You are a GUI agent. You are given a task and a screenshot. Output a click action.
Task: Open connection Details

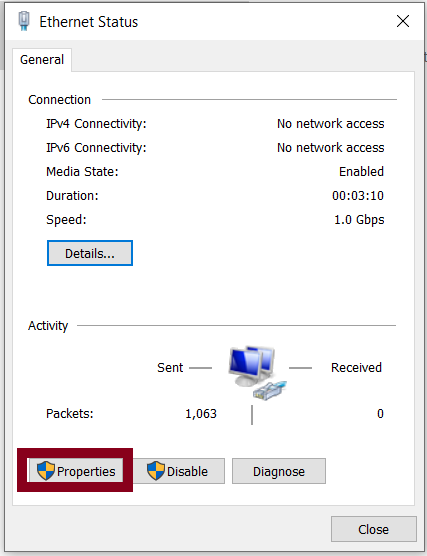(x=90, y=253)
